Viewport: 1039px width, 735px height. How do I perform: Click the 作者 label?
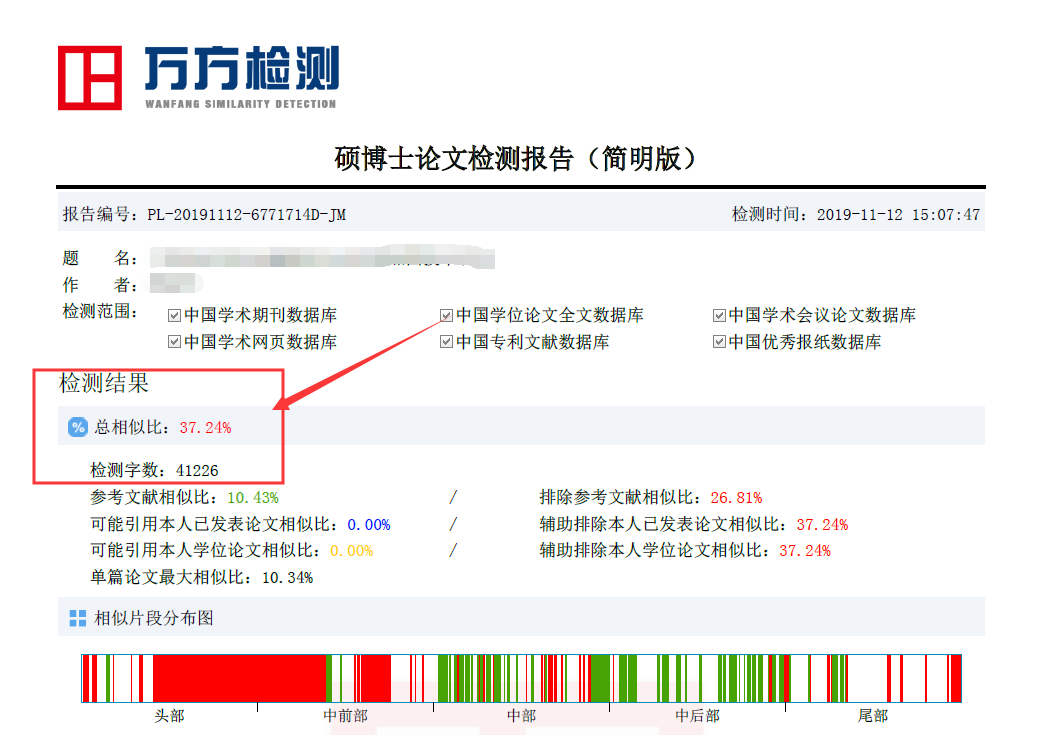point(99,285)
